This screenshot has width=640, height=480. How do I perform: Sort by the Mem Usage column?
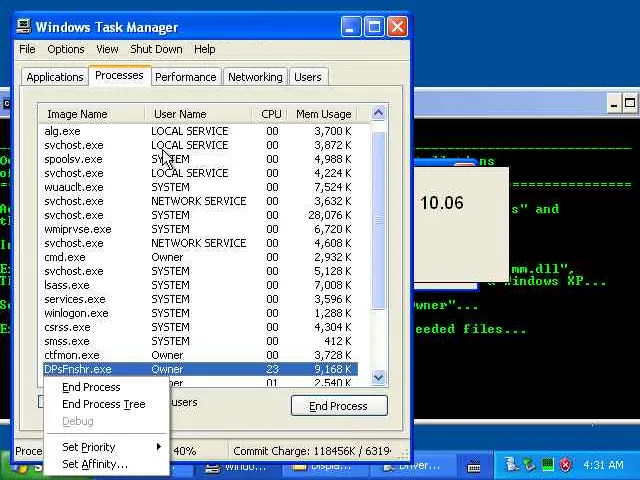pyautogui.click(x=323, y=114)
